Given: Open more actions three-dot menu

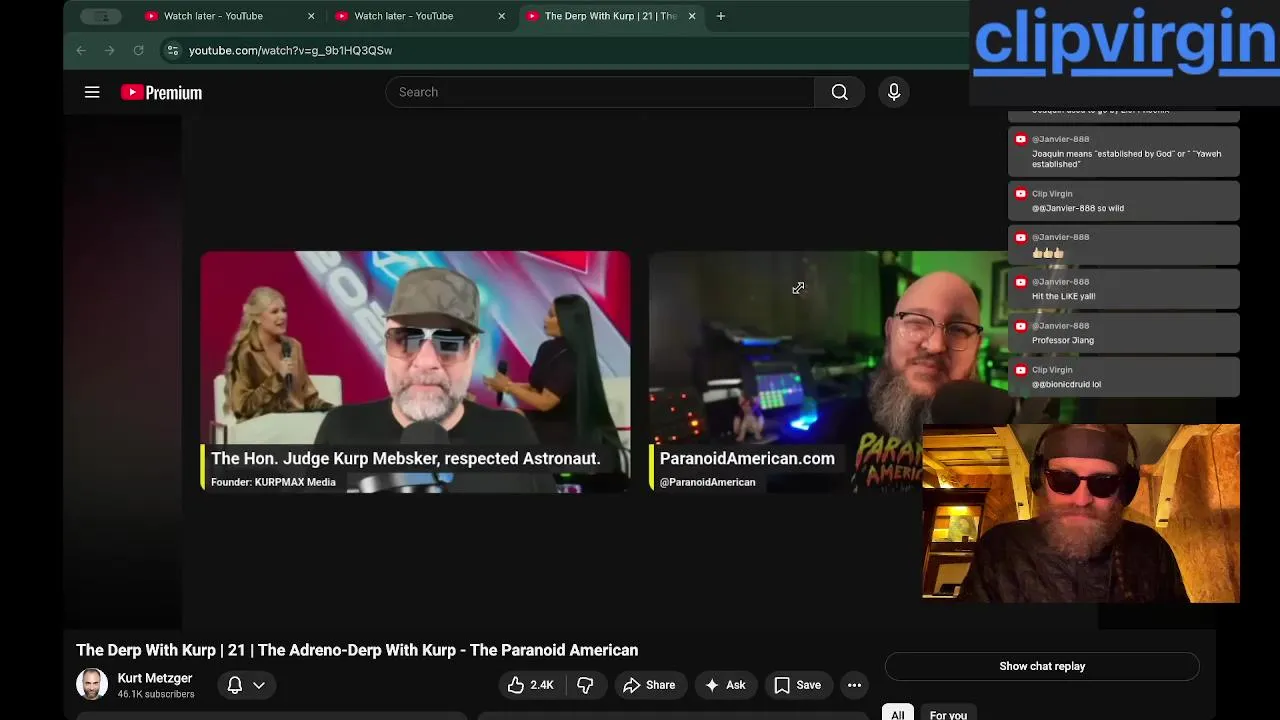Looking at the screenshot, I should (x=854, y=685).
